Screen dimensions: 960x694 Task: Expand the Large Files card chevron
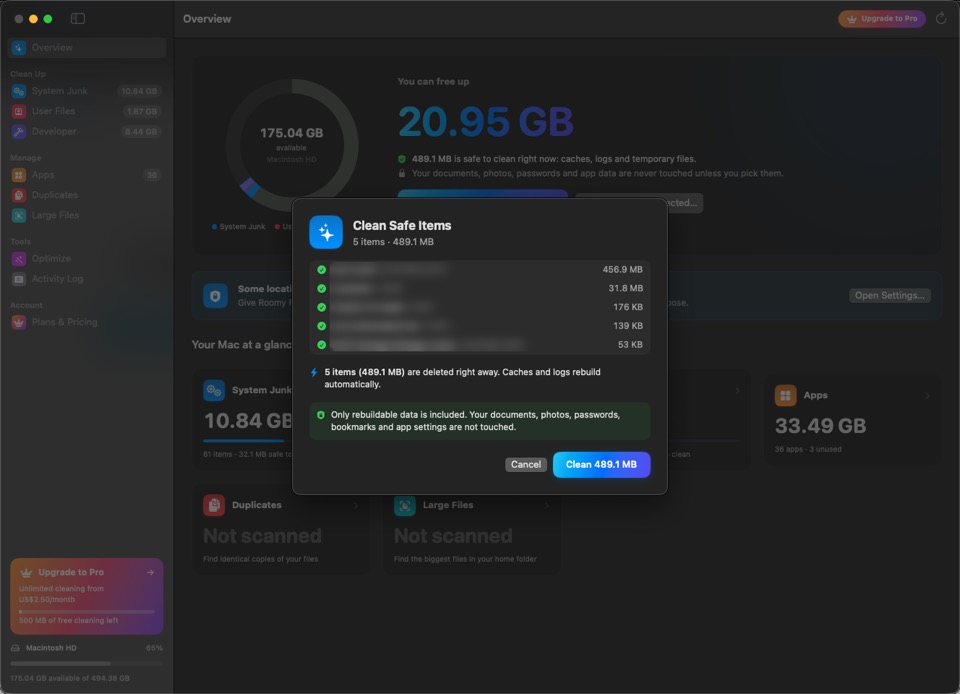[x=547, y=506]
